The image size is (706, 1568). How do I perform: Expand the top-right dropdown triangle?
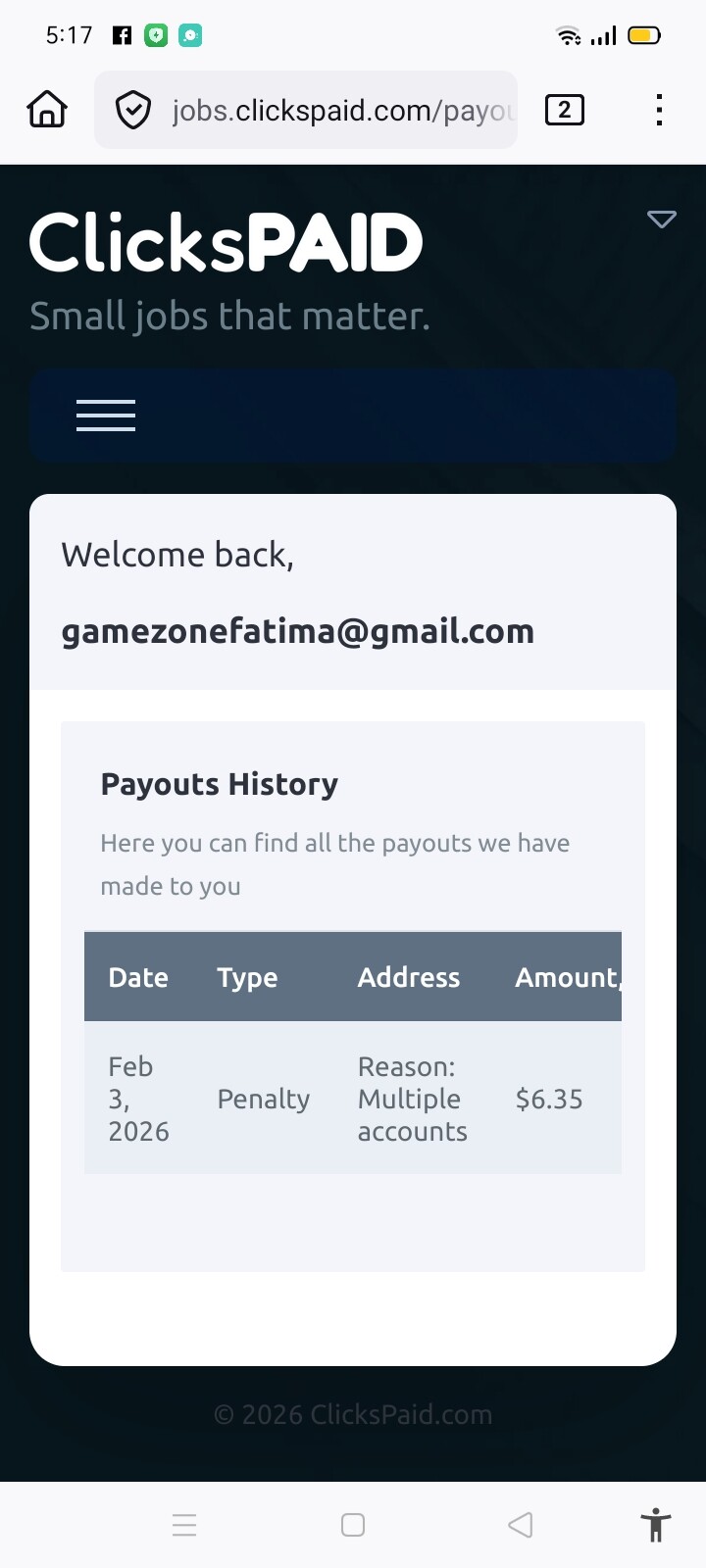pyautogui.click(x=662, y=220)
